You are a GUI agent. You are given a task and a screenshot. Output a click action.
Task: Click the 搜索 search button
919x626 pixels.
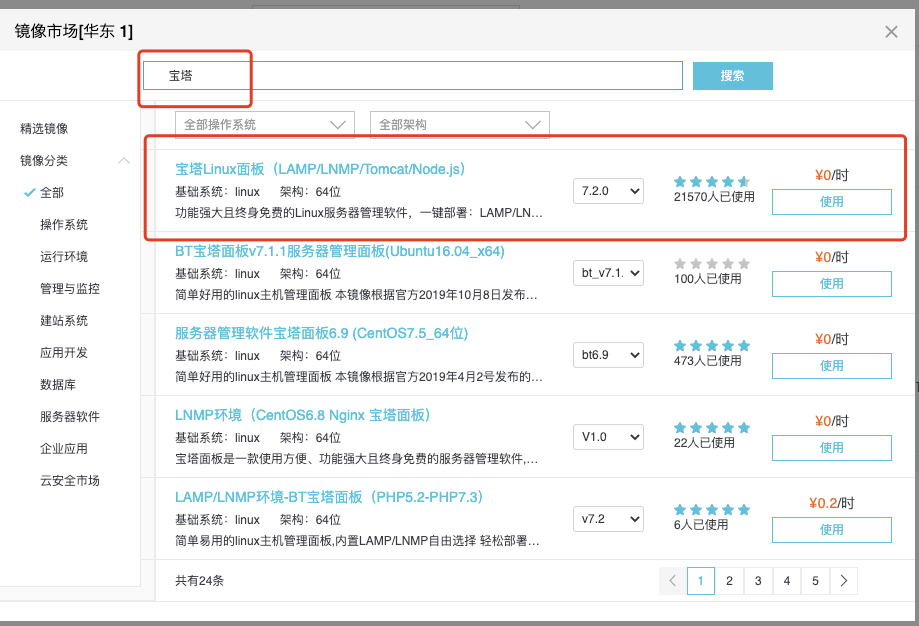pos(733,76)
